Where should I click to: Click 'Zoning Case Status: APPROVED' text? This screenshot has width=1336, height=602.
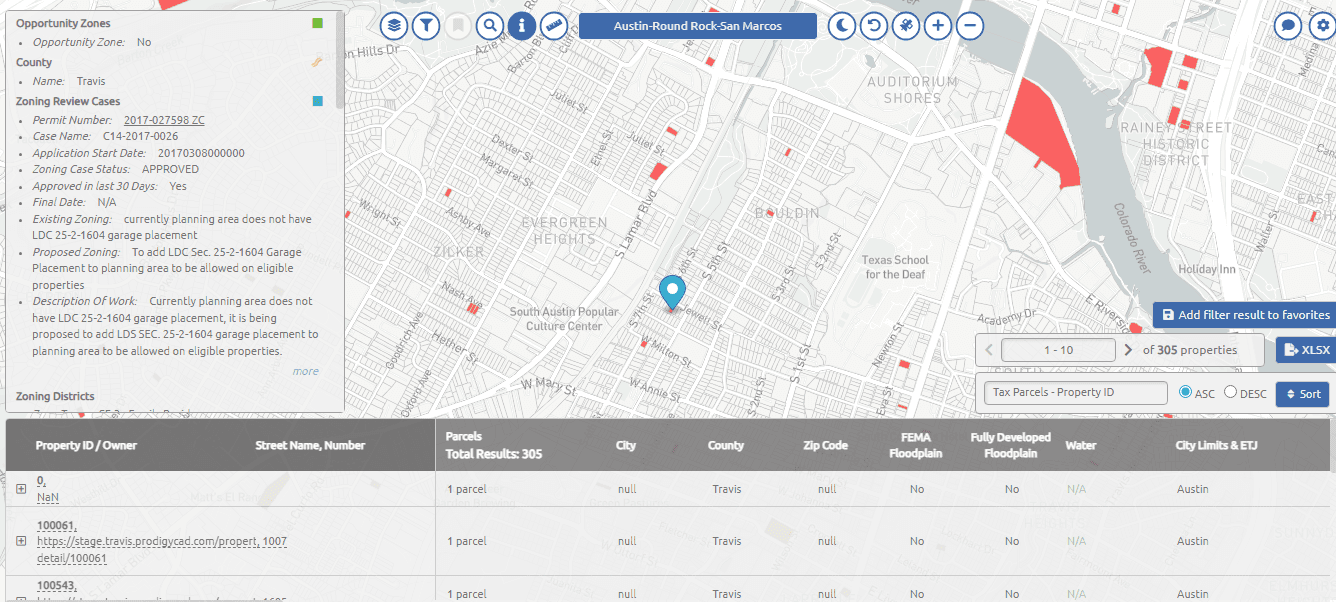click(x=115, y=169)
